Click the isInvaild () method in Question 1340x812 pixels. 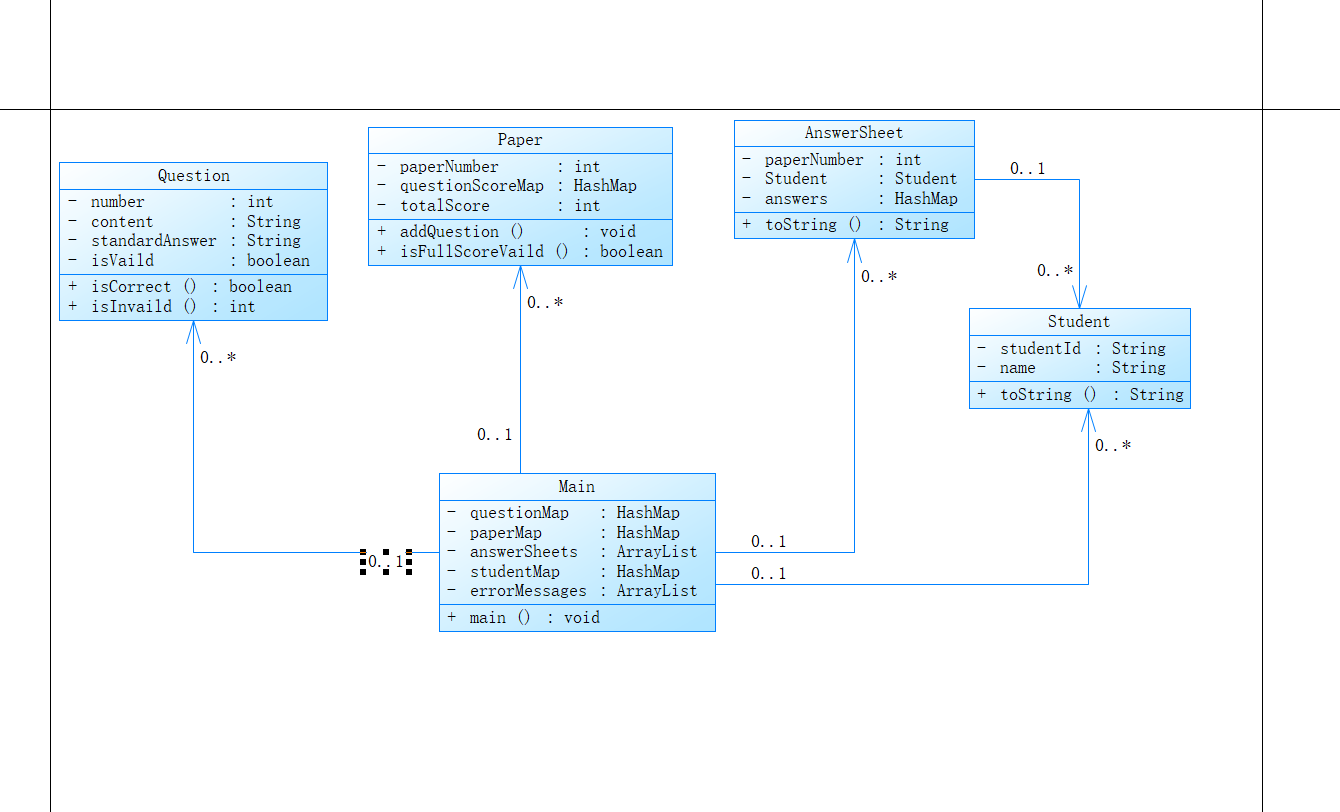[194, 307]
